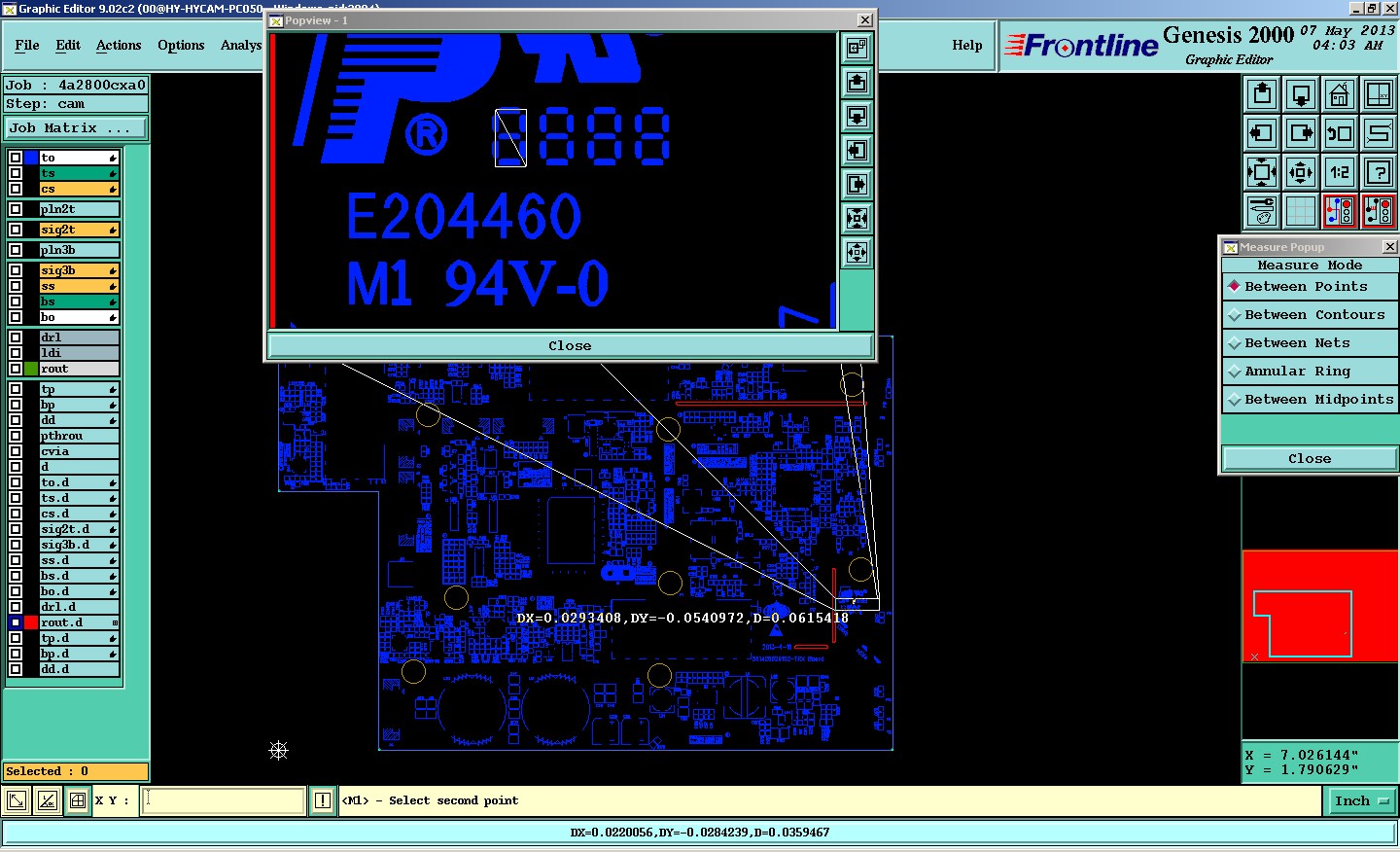The width and height of the screenshot is (1400, 852).
Task: Click the pan down icon in the main toolbar
Action: point(1301,94)
